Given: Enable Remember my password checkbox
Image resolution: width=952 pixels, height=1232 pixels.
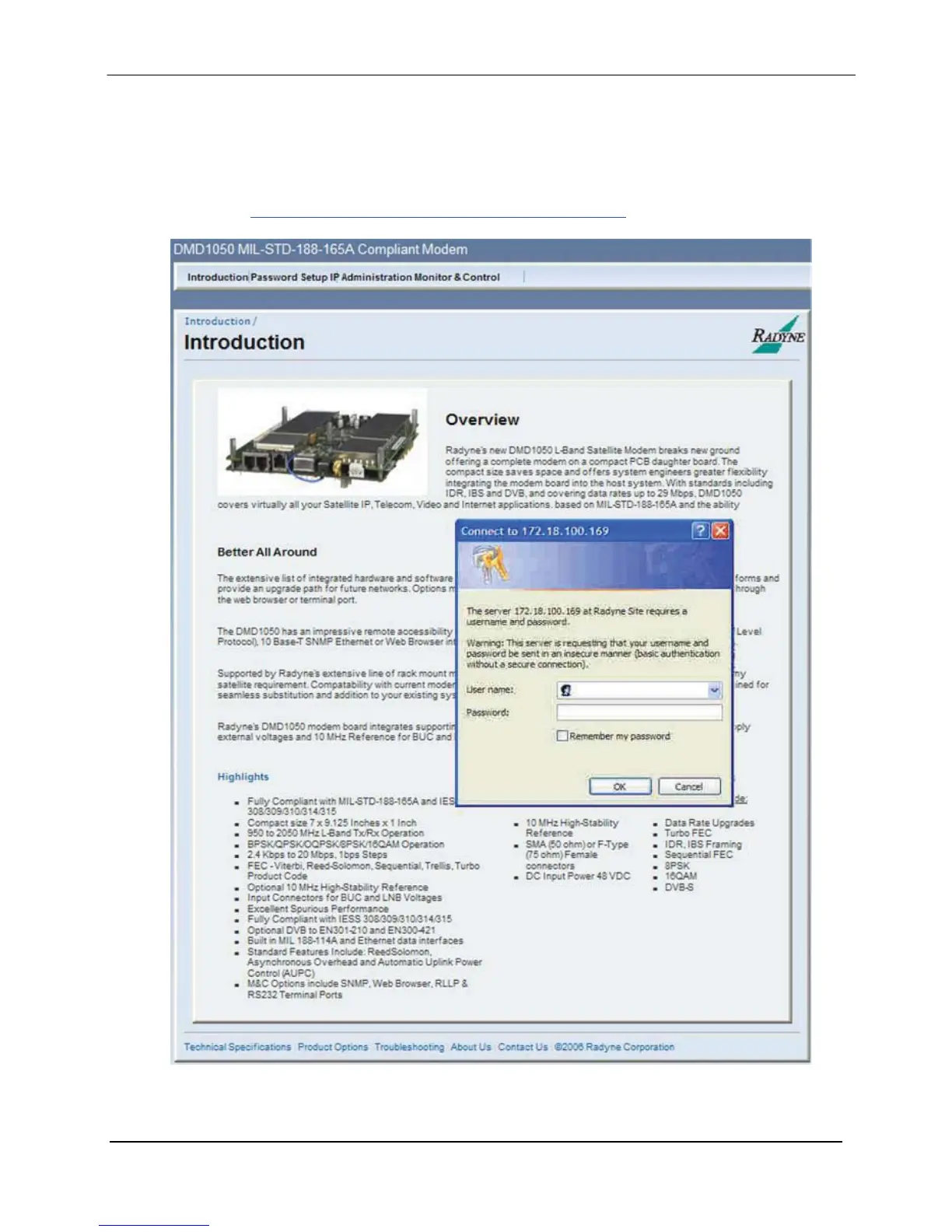Looking at the screenshot, I should (562, 736).
